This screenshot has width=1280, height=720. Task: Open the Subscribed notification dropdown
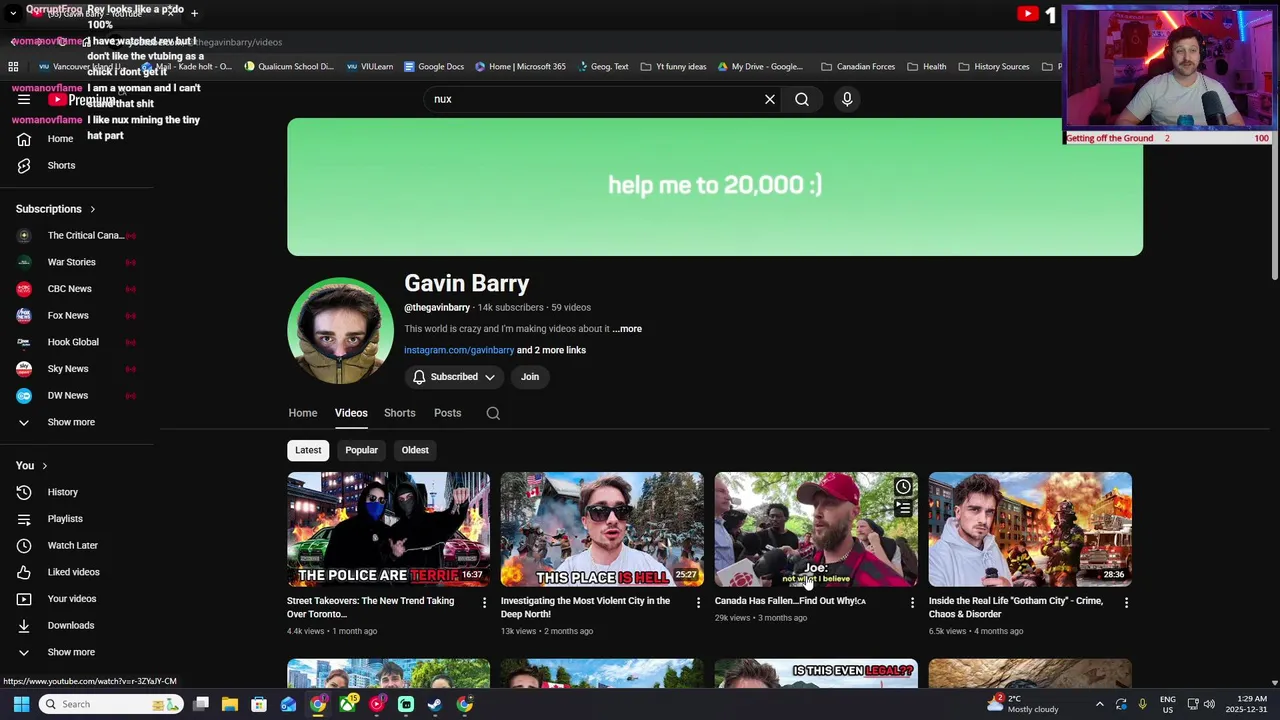[454, 377]
